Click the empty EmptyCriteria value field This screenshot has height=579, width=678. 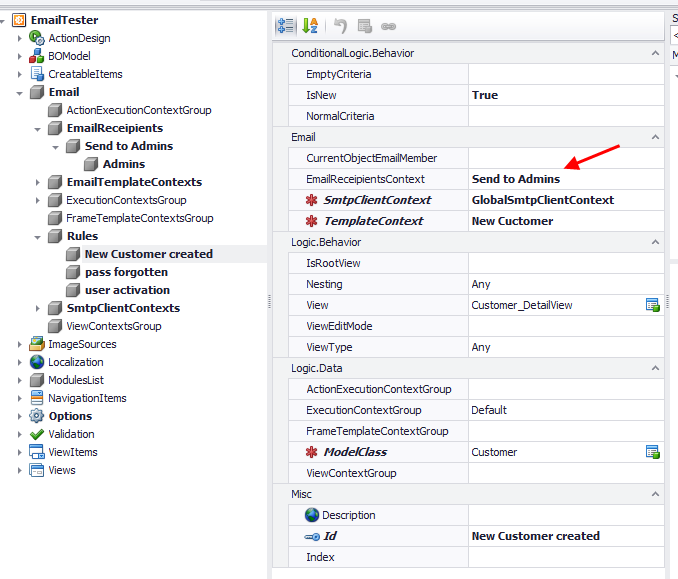point(566,74)
